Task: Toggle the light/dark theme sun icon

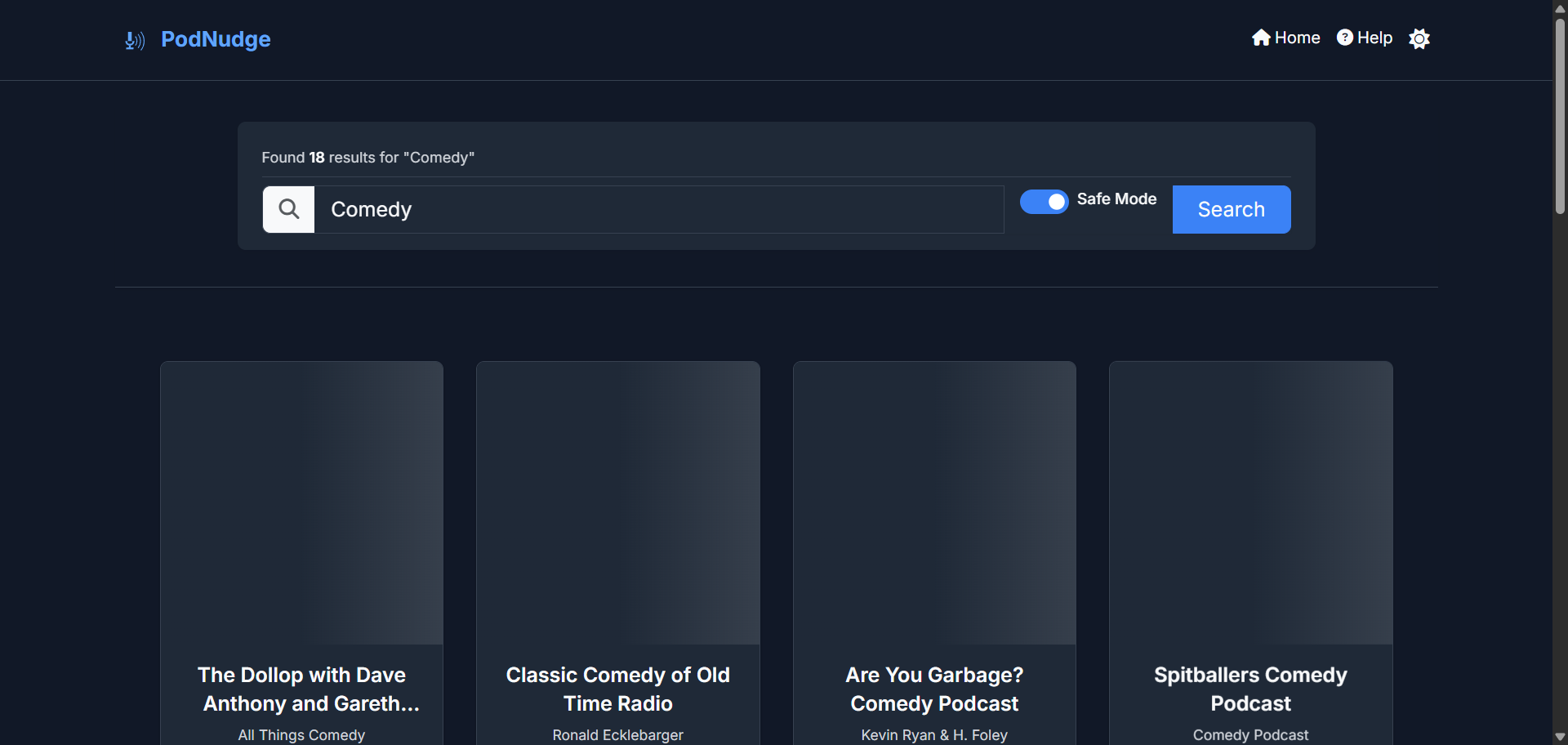Action: pos(1419,38)
